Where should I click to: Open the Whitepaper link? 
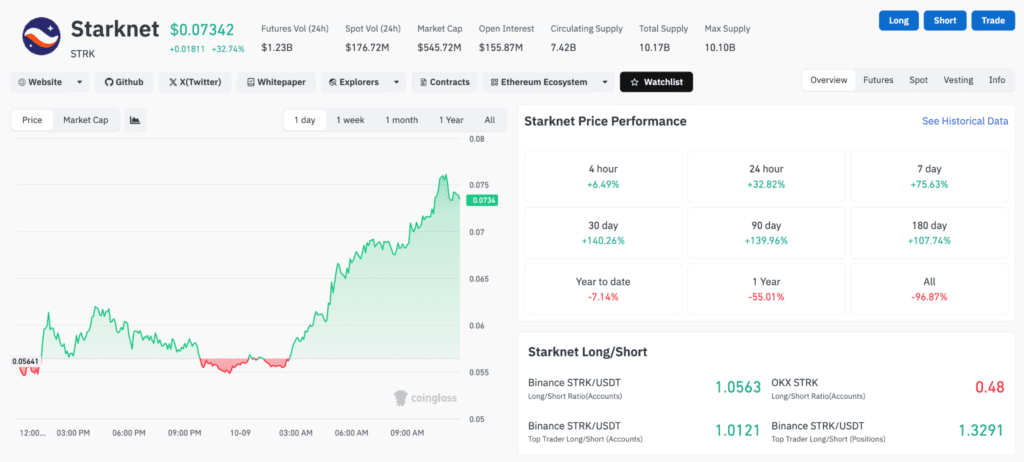point(276,82)
